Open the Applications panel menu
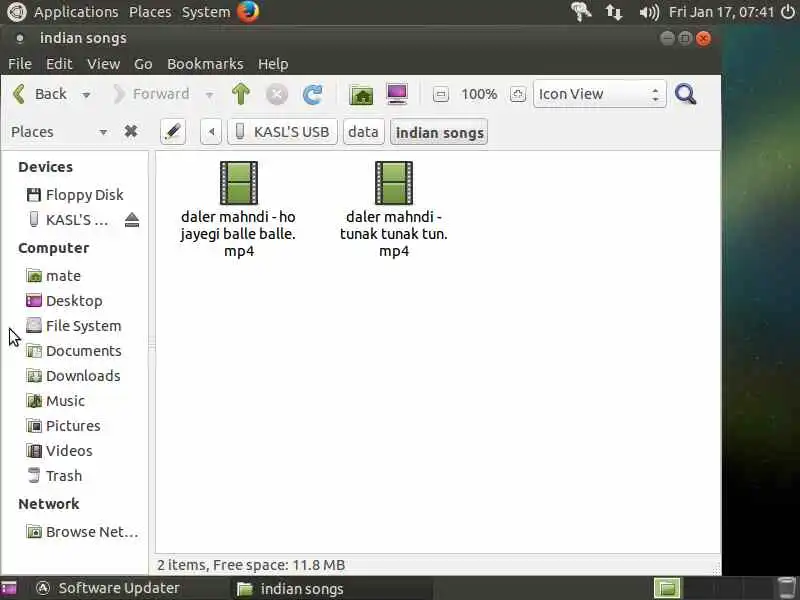 (x=76, y=11)
